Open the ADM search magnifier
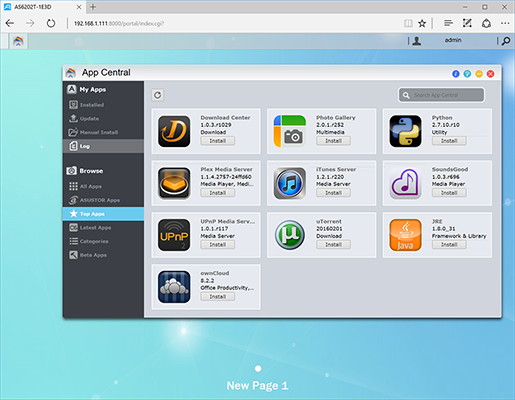This screenshot has height=400, width=515. [x=506, y=41]
